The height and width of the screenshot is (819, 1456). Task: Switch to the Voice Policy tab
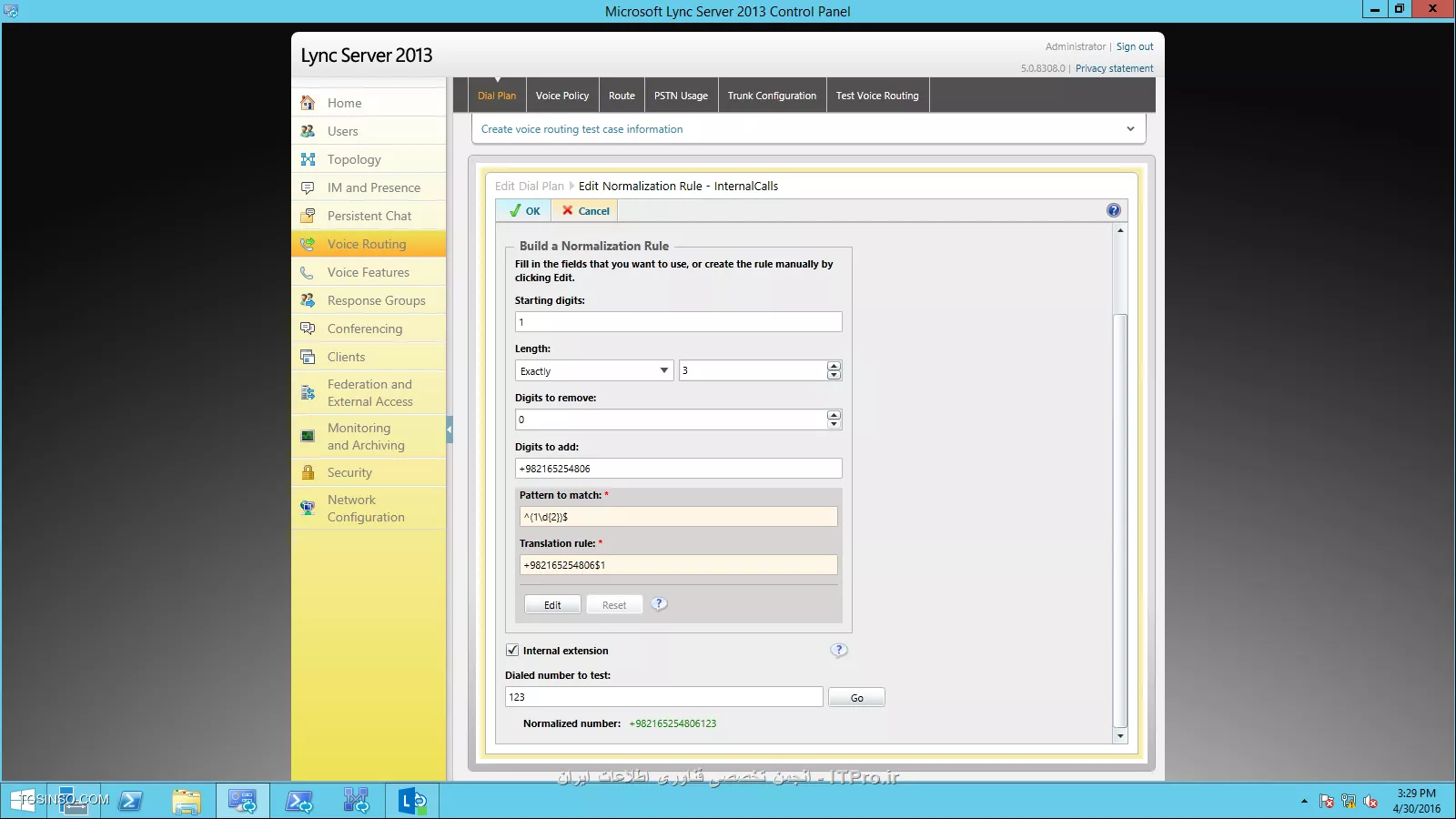click(x=562, y=96)
